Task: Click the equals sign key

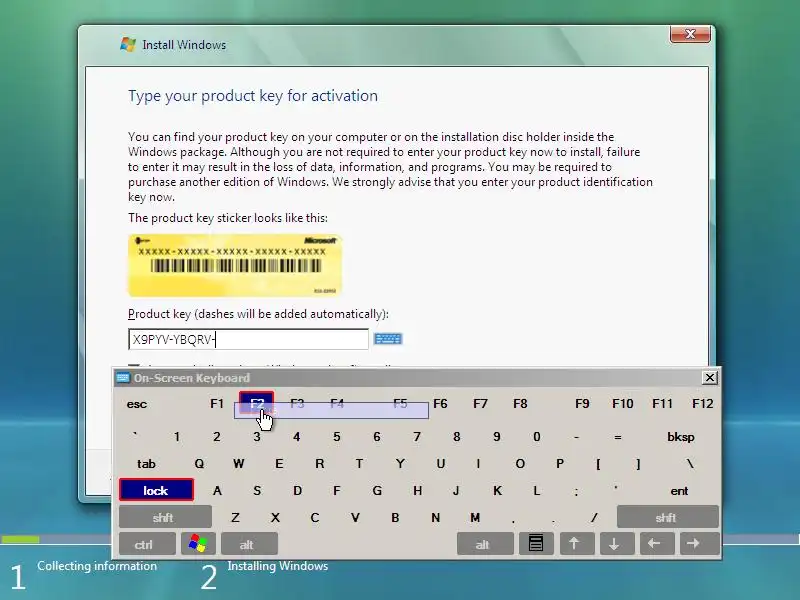Action: coord(617,437)
